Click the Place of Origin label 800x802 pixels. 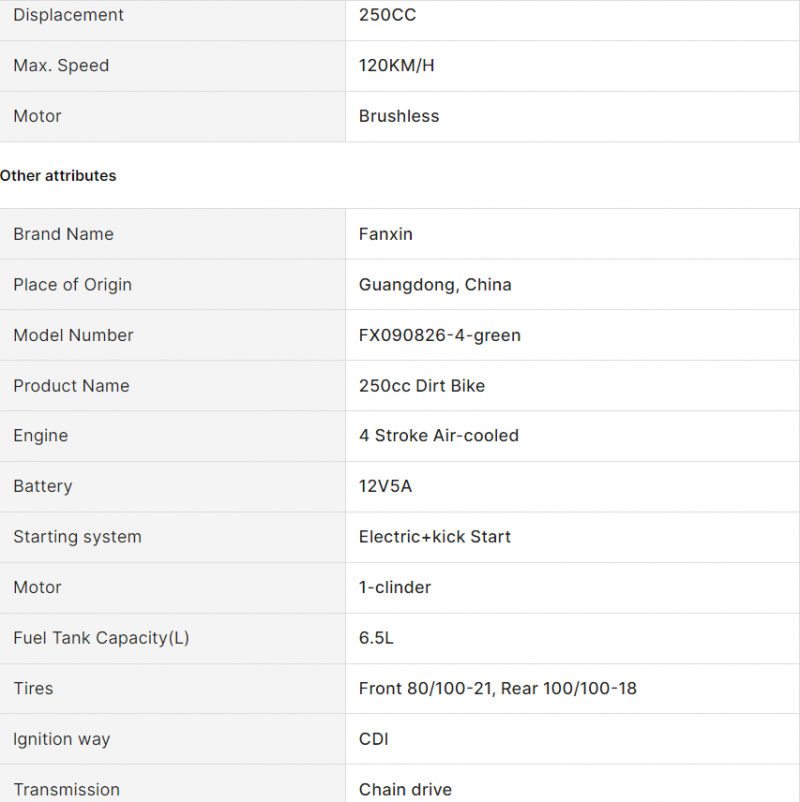tap(72, 284)
